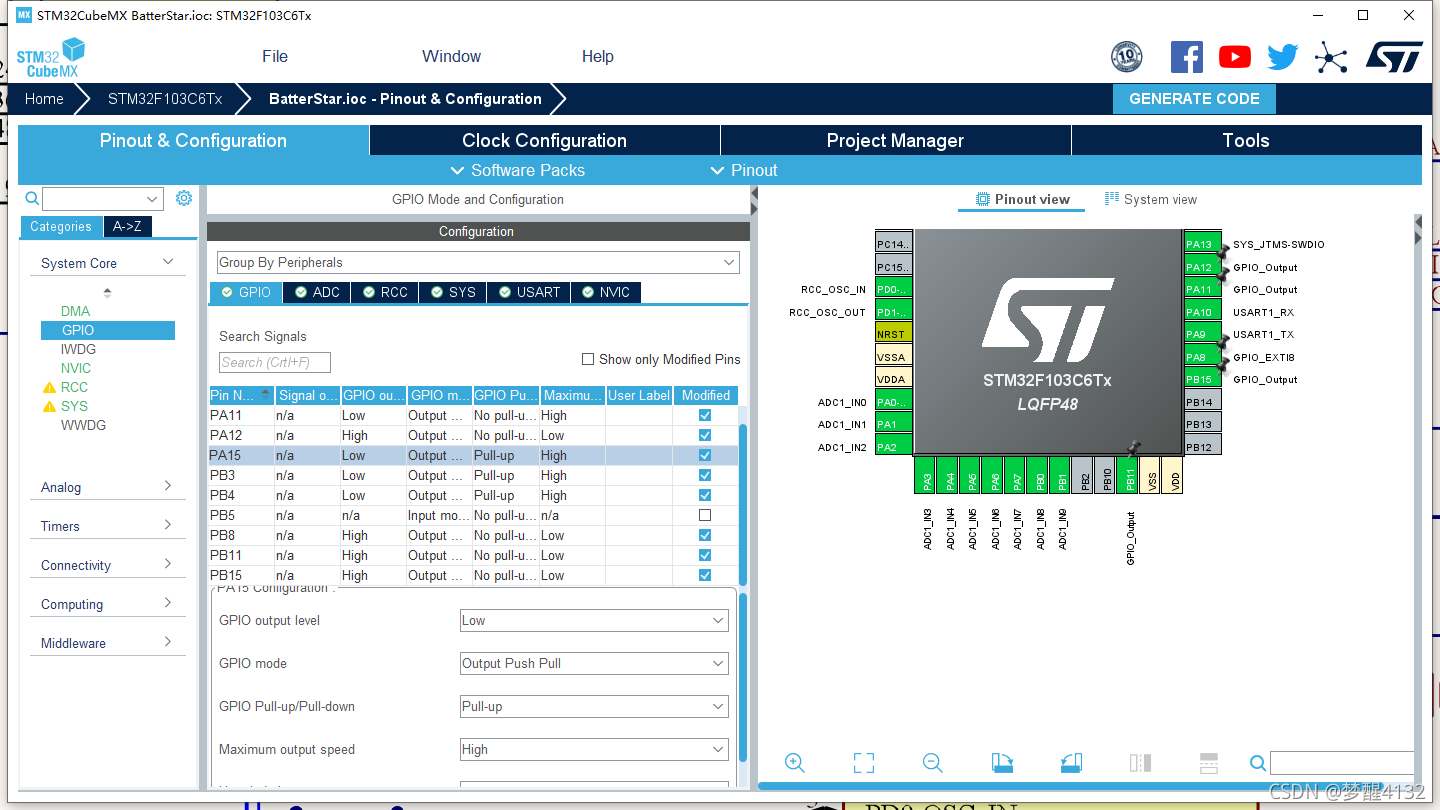Toggle the unchecked Modified checkbox for PB5

[705, 515]
